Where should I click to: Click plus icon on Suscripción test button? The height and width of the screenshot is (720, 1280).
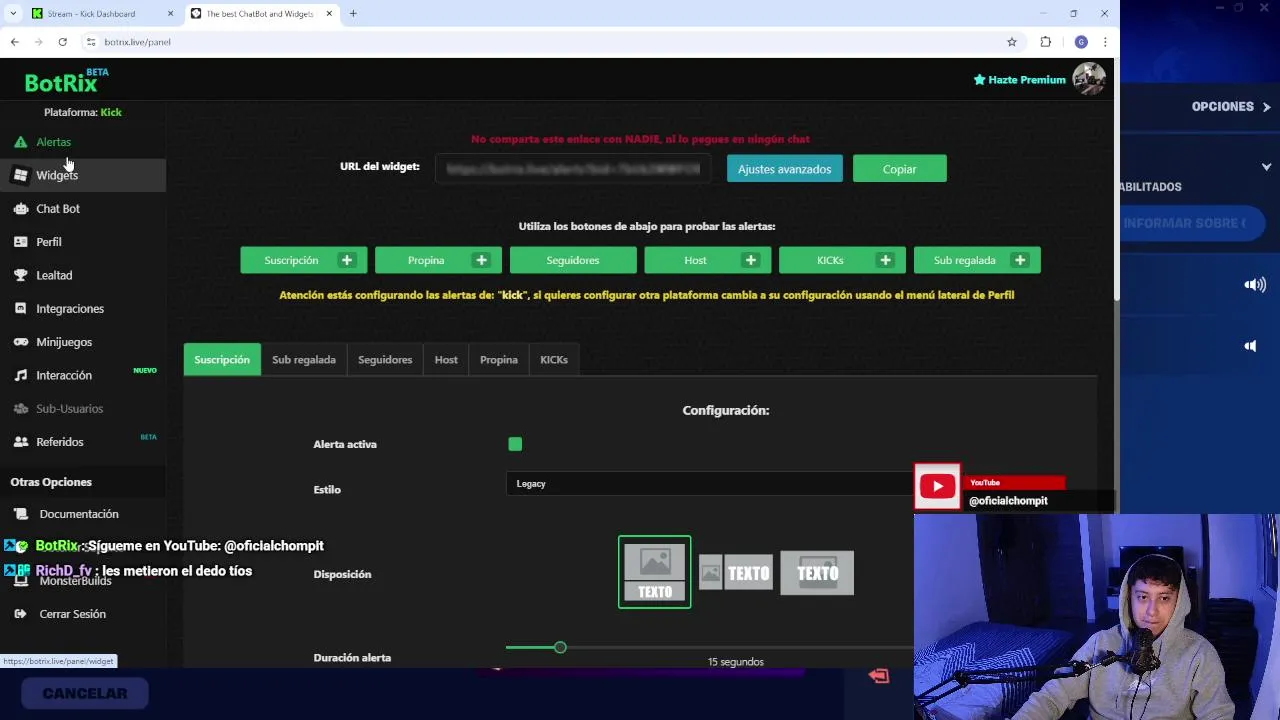point(347,260)
